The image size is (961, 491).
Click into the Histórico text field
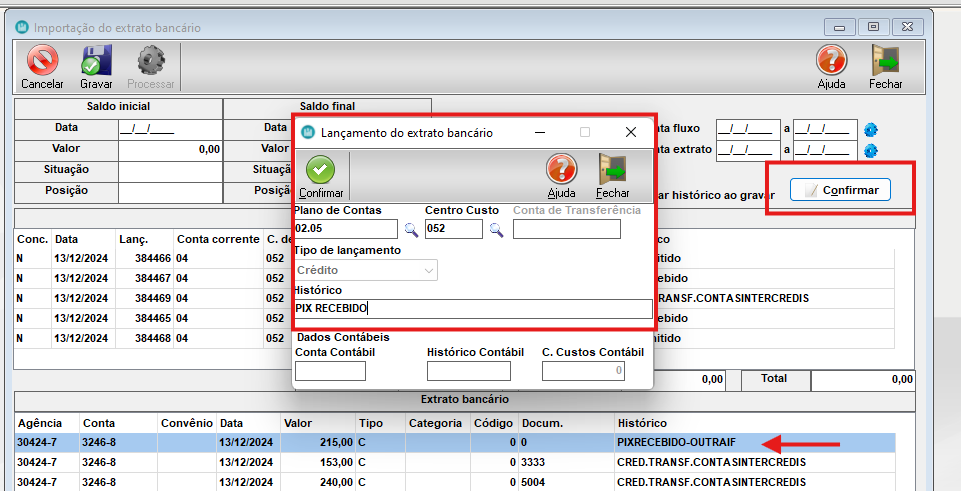473,309
